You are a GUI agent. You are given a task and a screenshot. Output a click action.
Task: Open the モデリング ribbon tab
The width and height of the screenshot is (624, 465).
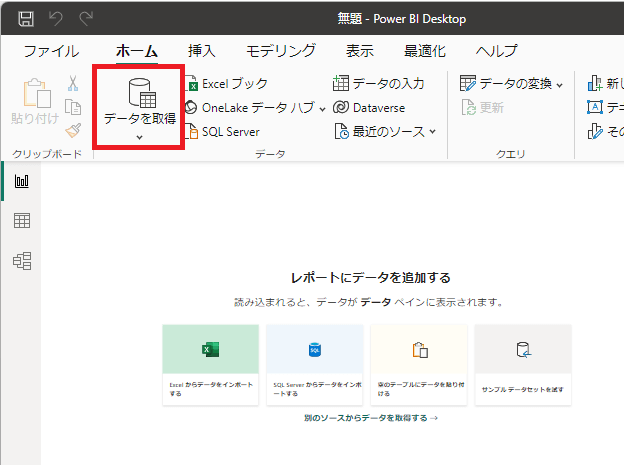point(281,51)
